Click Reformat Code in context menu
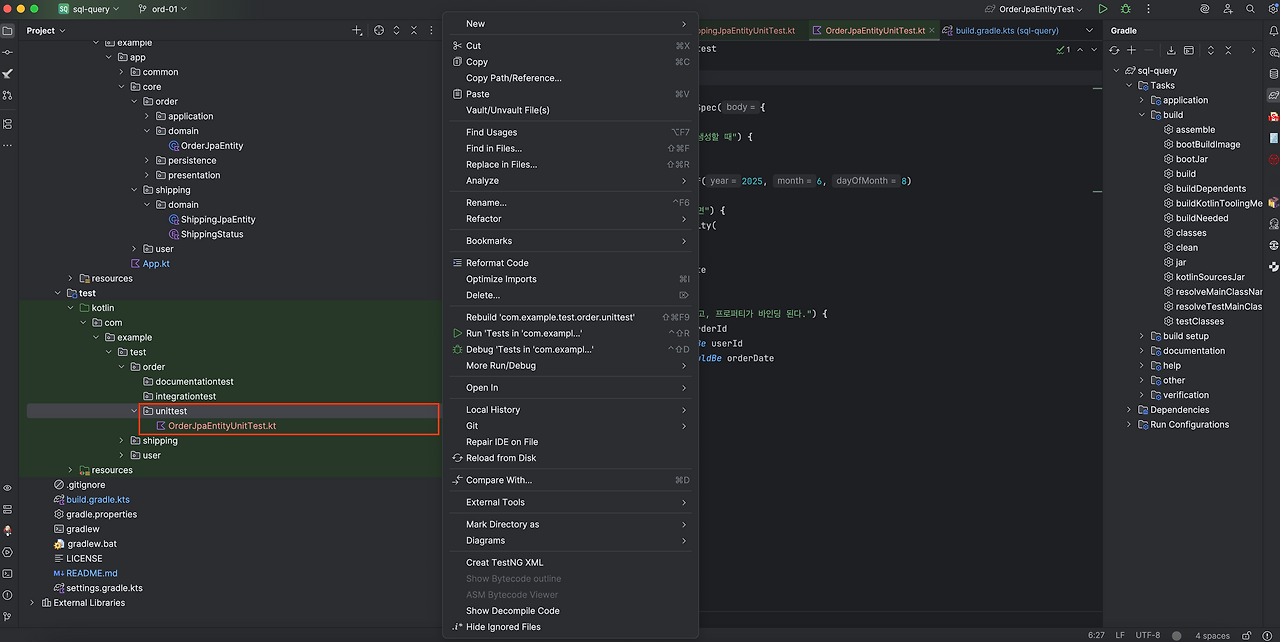 click(x=497, y=263)
